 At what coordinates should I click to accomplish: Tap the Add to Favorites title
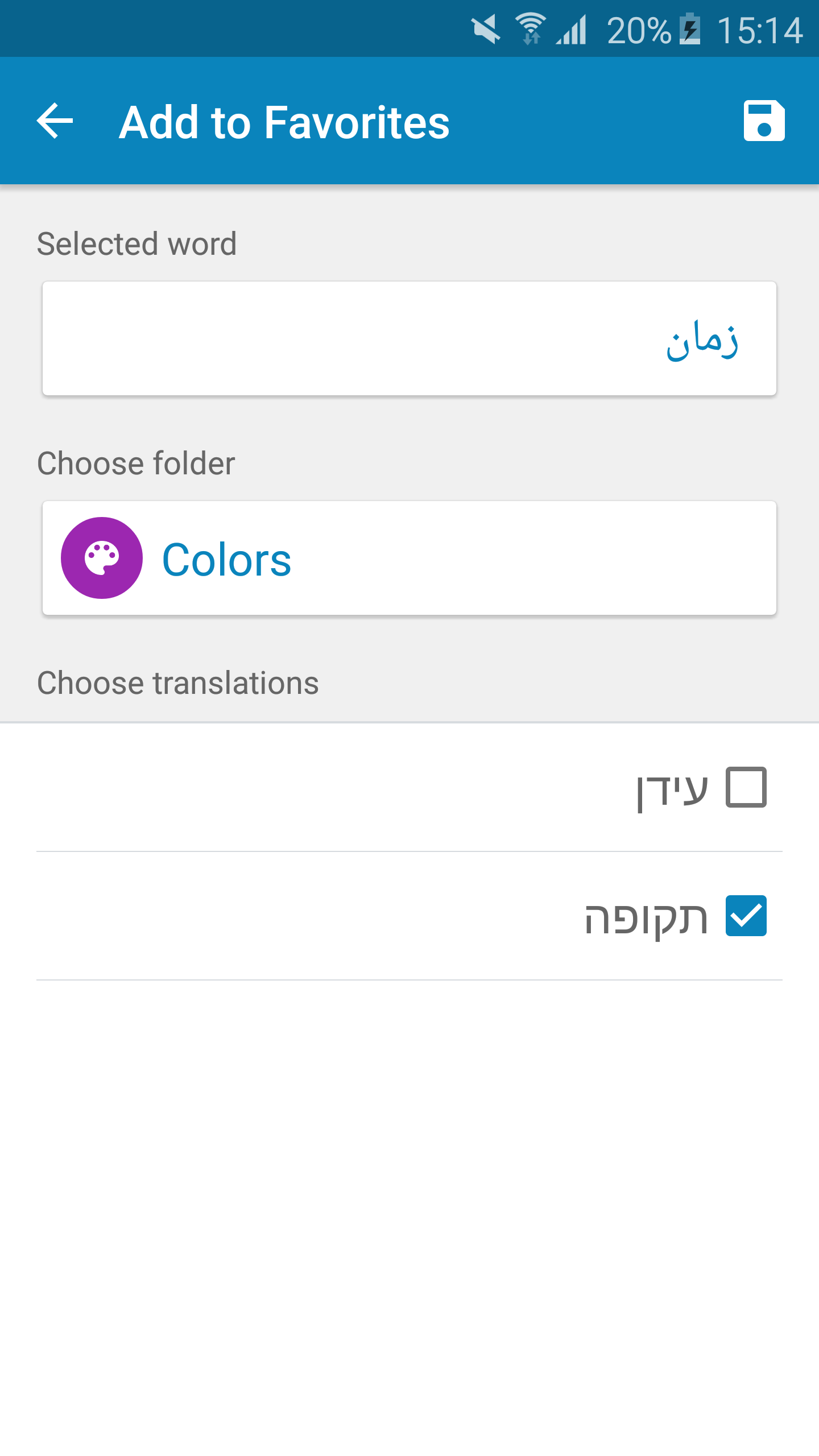[284, 122]
